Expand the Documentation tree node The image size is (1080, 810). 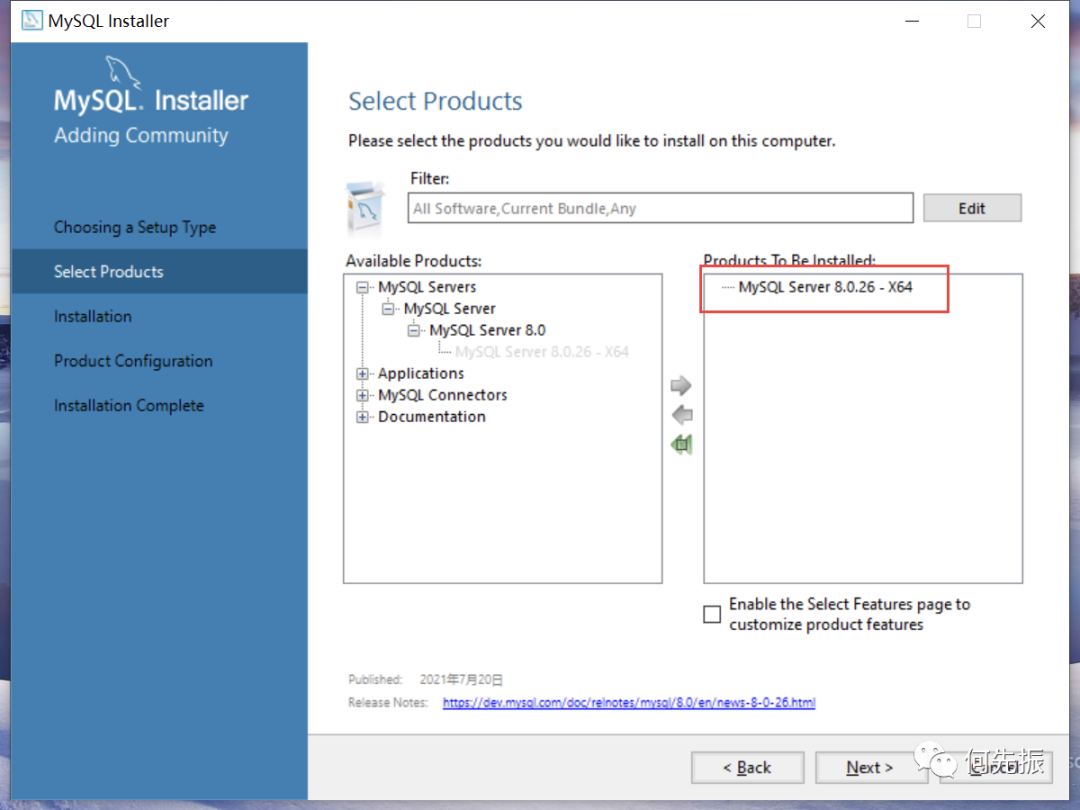coord(362,417)
